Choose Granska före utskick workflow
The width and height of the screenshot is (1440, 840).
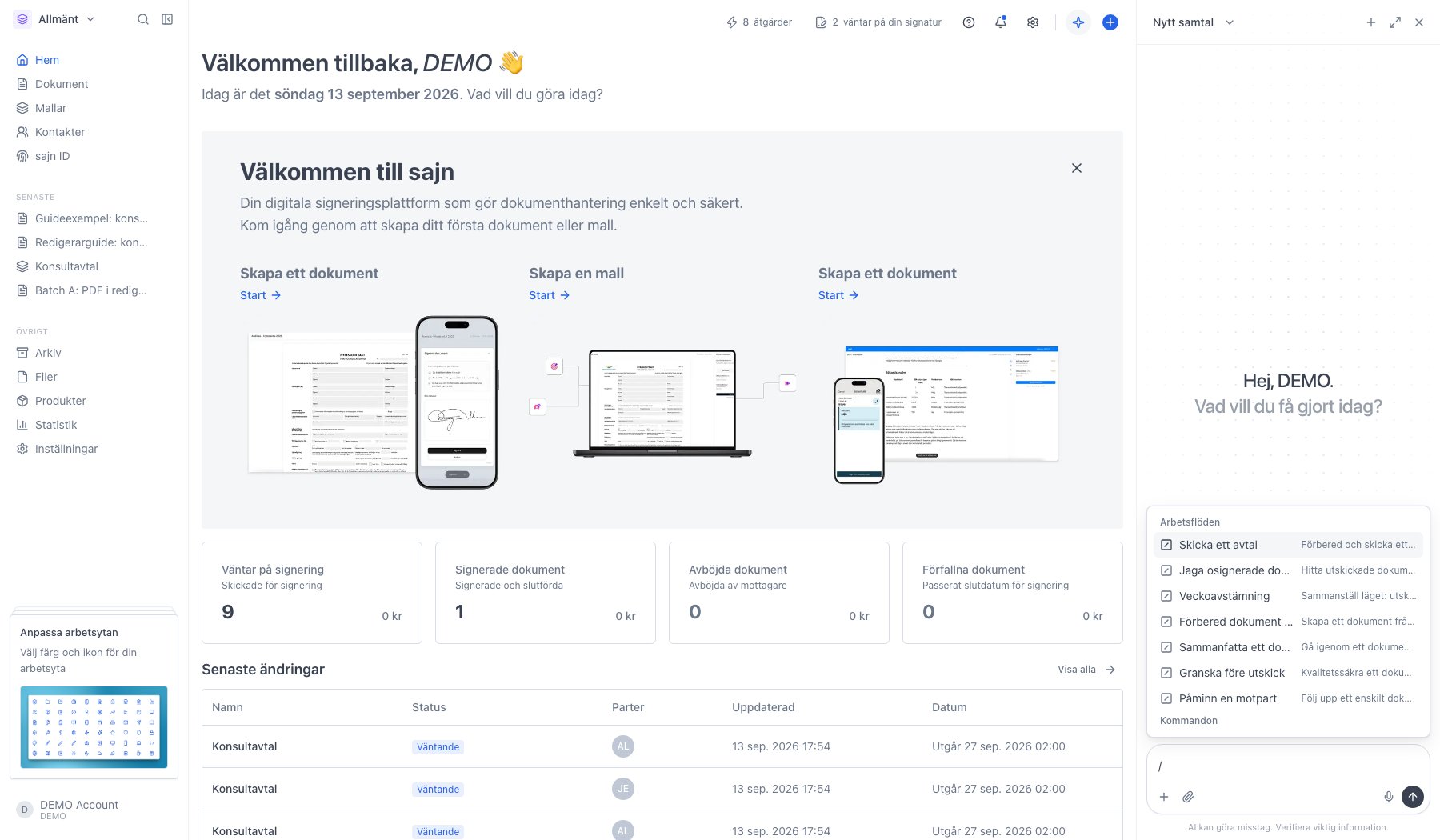1288,673
